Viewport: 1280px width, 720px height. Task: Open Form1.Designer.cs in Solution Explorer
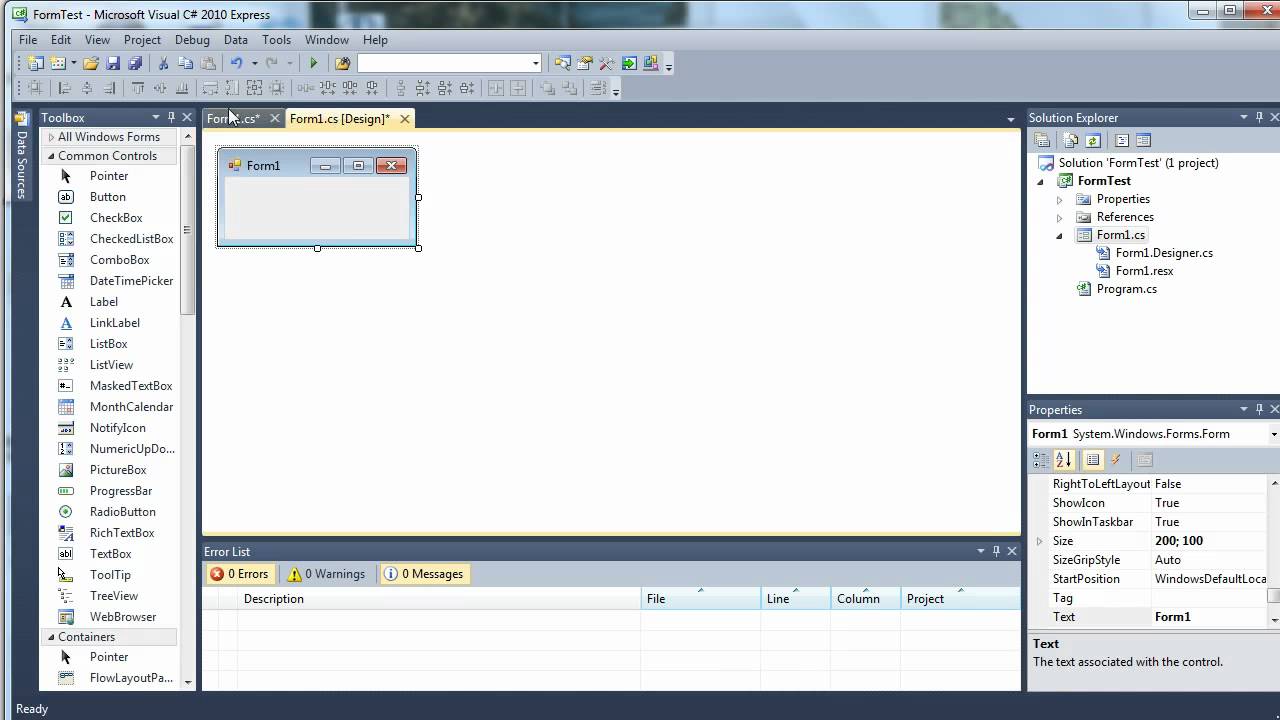pyautogui.click(x=1164, y=253)
